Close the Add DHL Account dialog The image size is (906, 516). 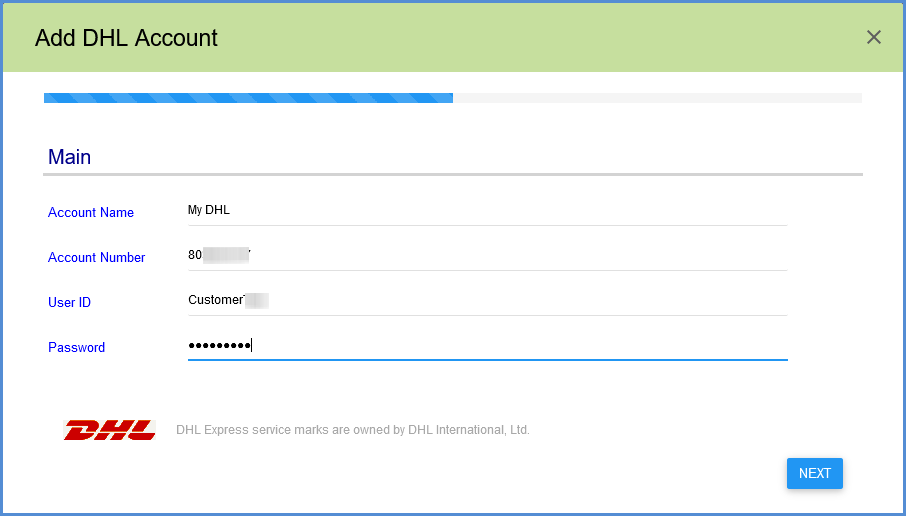(x=874, y=38)
